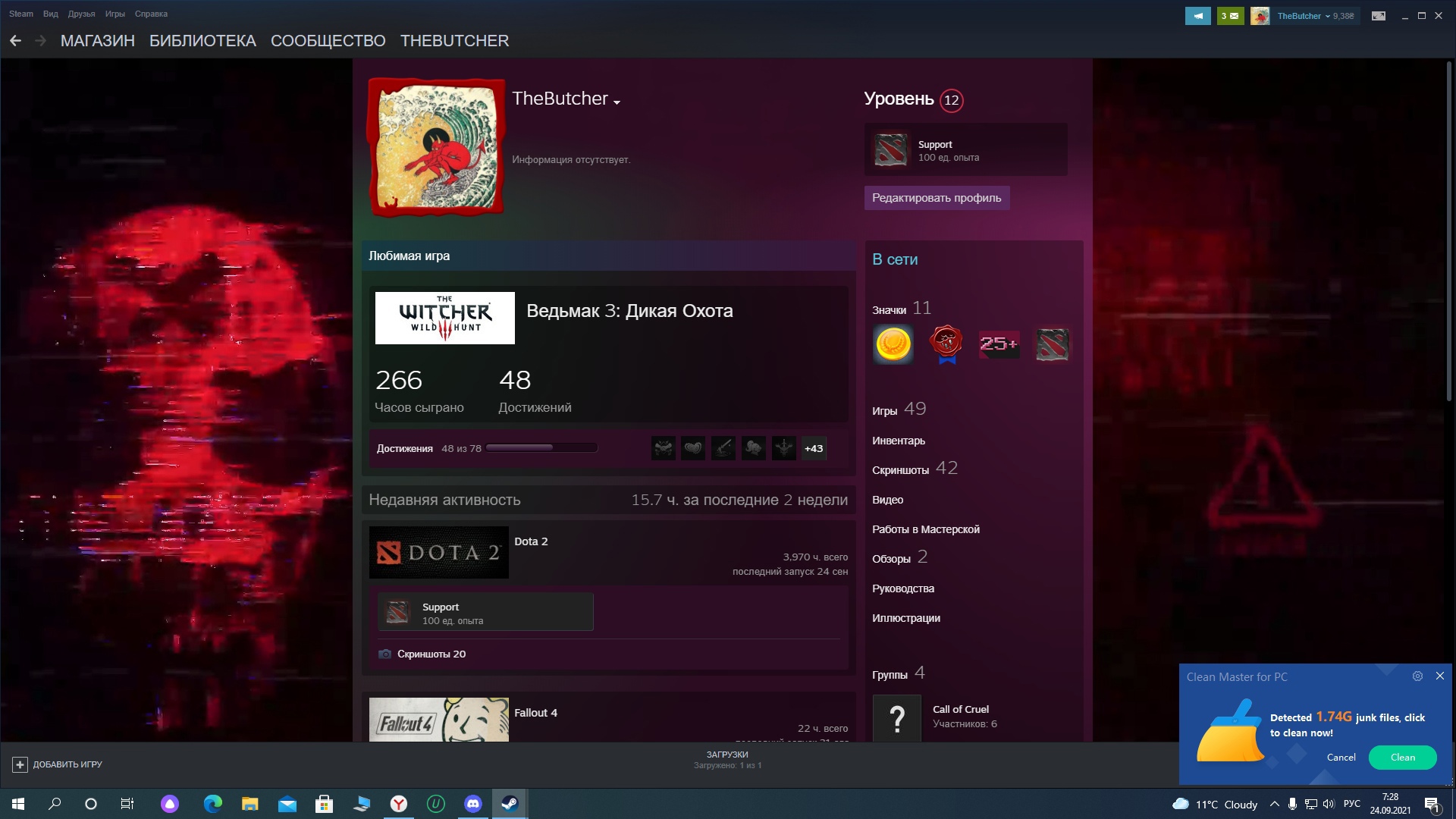Show hidden system tray icons chevron
This screenshot has height=819, width=1456.
pos(1274,804)
